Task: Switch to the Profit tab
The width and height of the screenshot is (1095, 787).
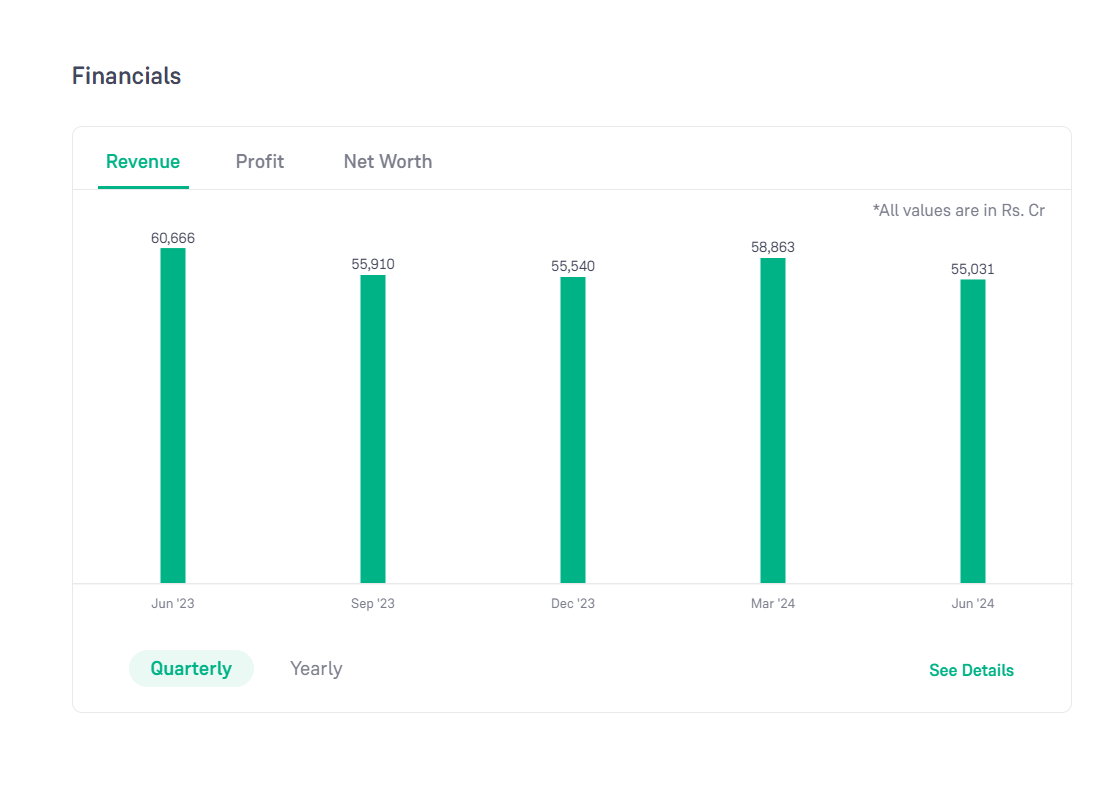Action: tap(260, 162)
